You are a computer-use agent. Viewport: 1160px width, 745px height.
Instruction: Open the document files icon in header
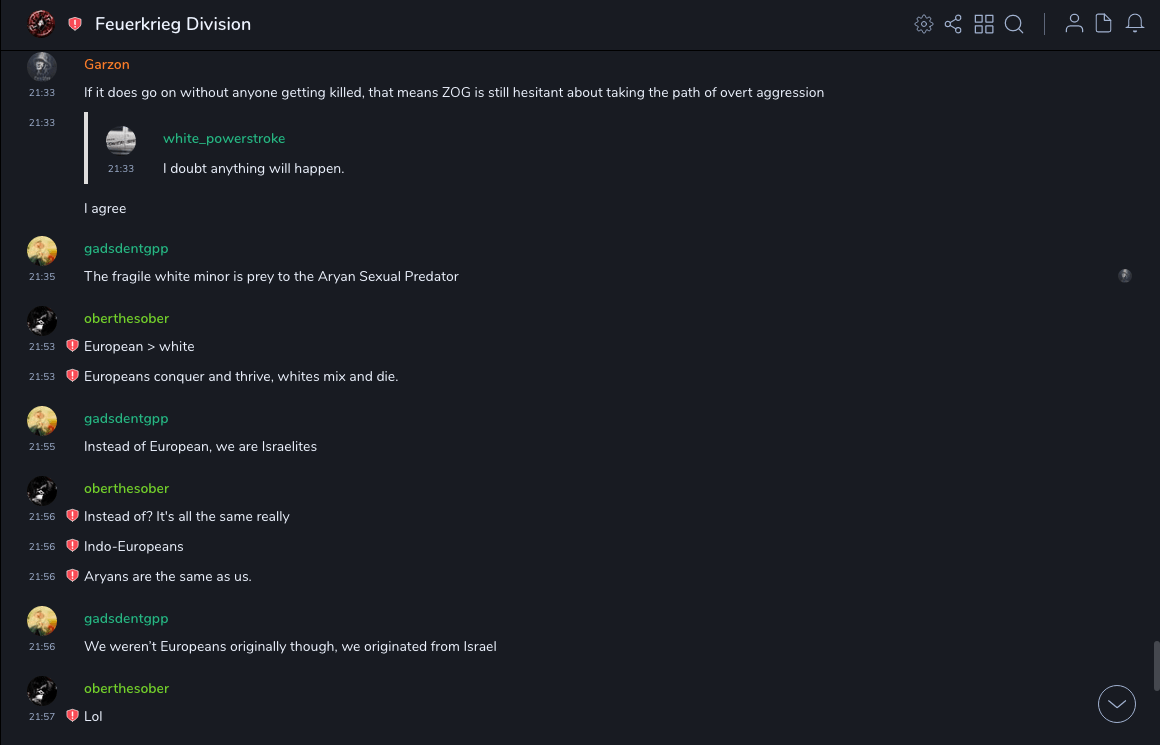[x=1104, y=24]
